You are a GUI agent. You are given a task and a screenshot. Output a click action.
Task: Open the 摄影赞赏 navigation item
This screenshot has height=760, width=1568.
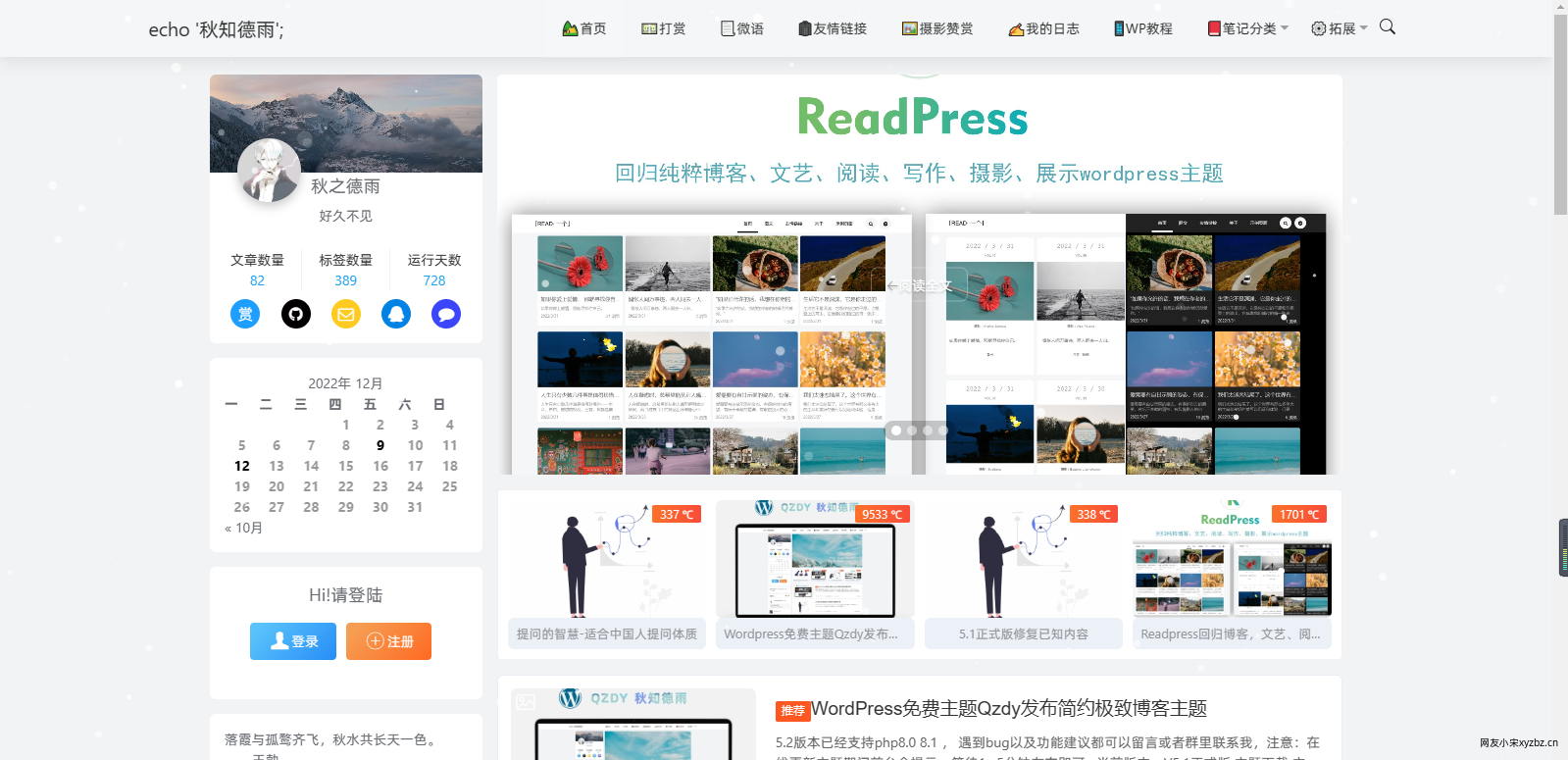tap(937, 28)
